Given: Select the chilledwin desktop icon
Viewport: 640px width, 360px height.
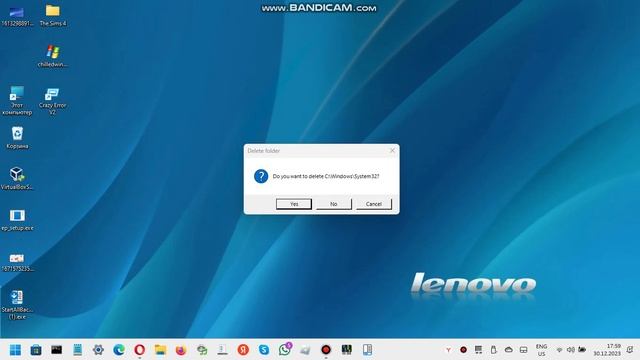Looking at the screenshot, I should (x=53, y=56).
